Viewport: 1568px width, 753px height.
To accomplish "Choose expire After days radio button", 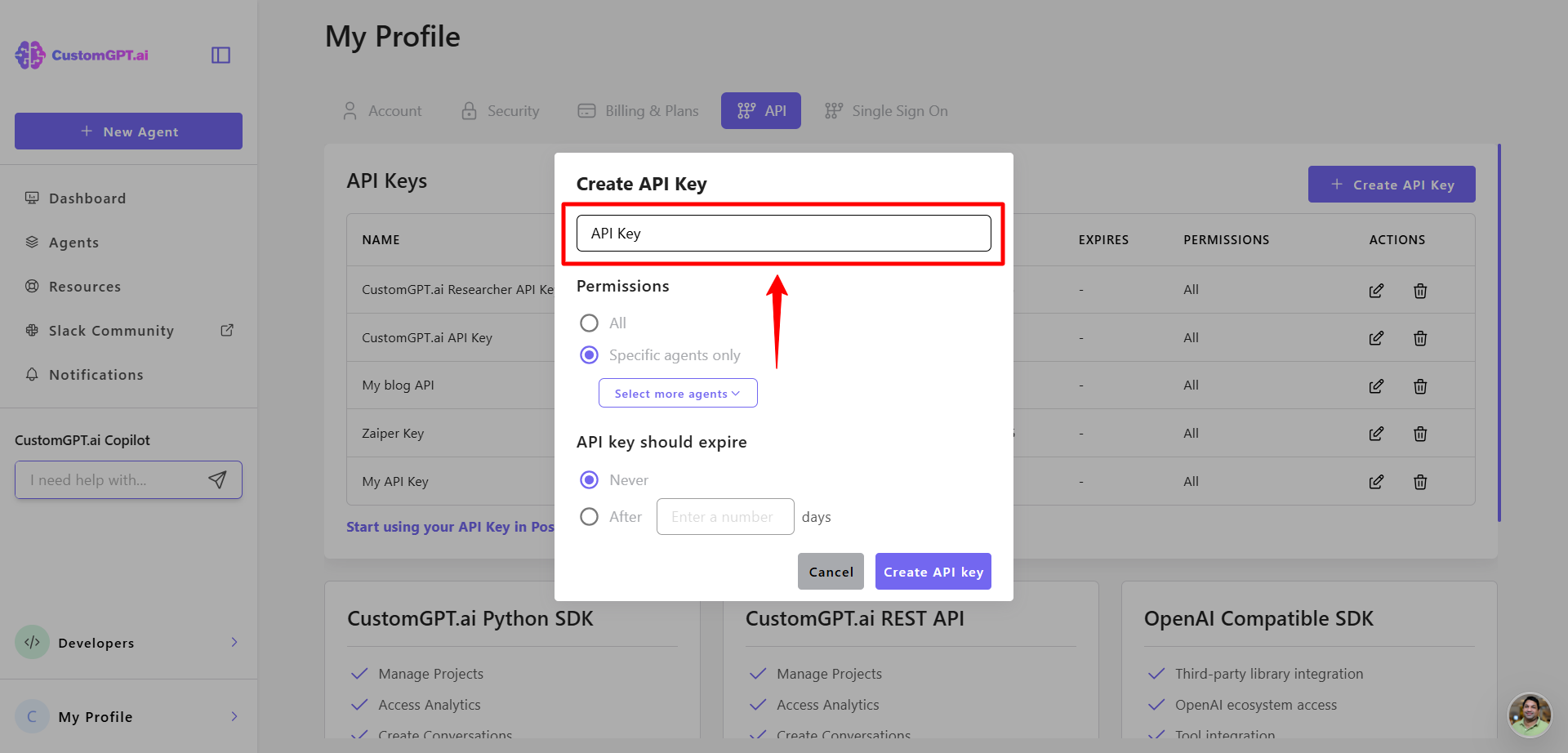I will (589, 516).
